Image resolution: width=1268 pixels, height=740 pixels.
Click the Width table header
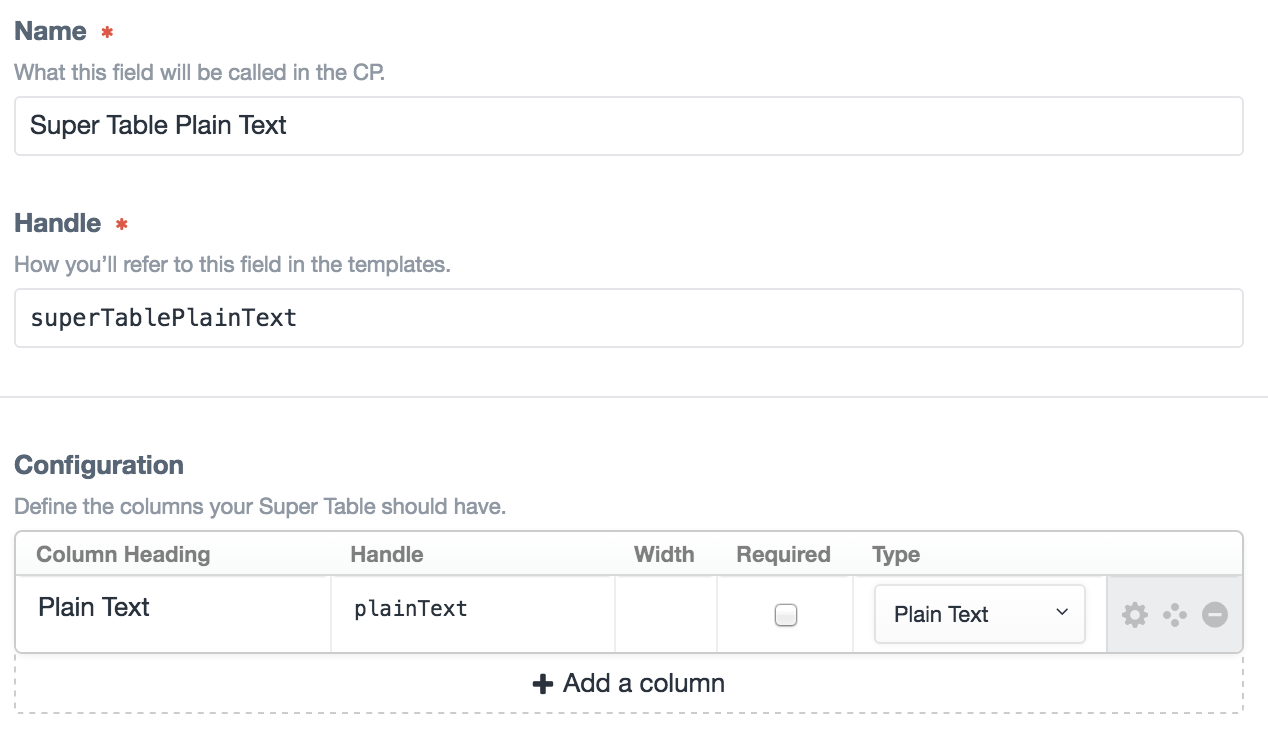pyautogui.click(x=664, y=554)
